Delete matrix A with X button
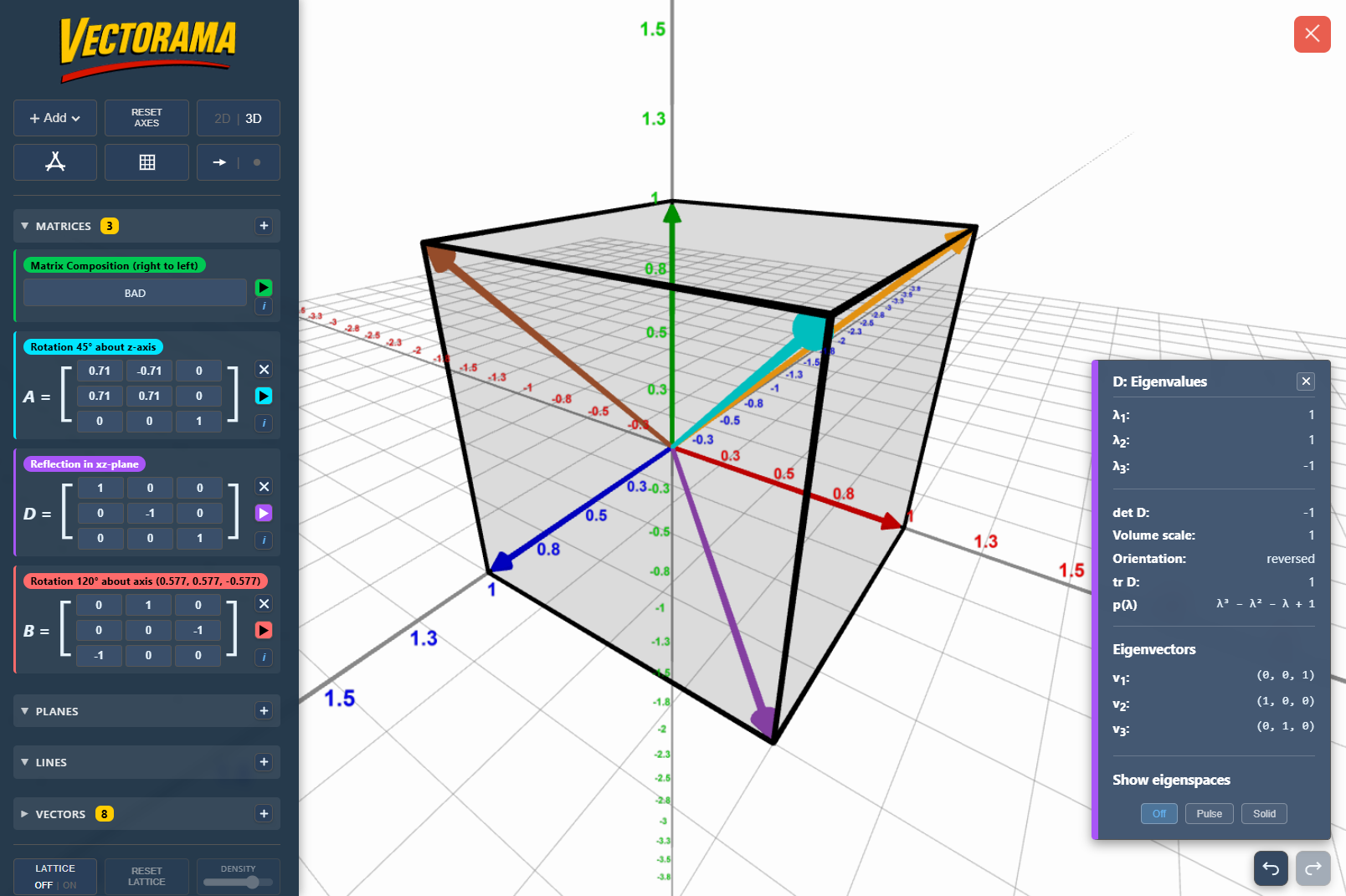Image resolution: width=1346 pixels, height=896 pixels. pos(264,370)
